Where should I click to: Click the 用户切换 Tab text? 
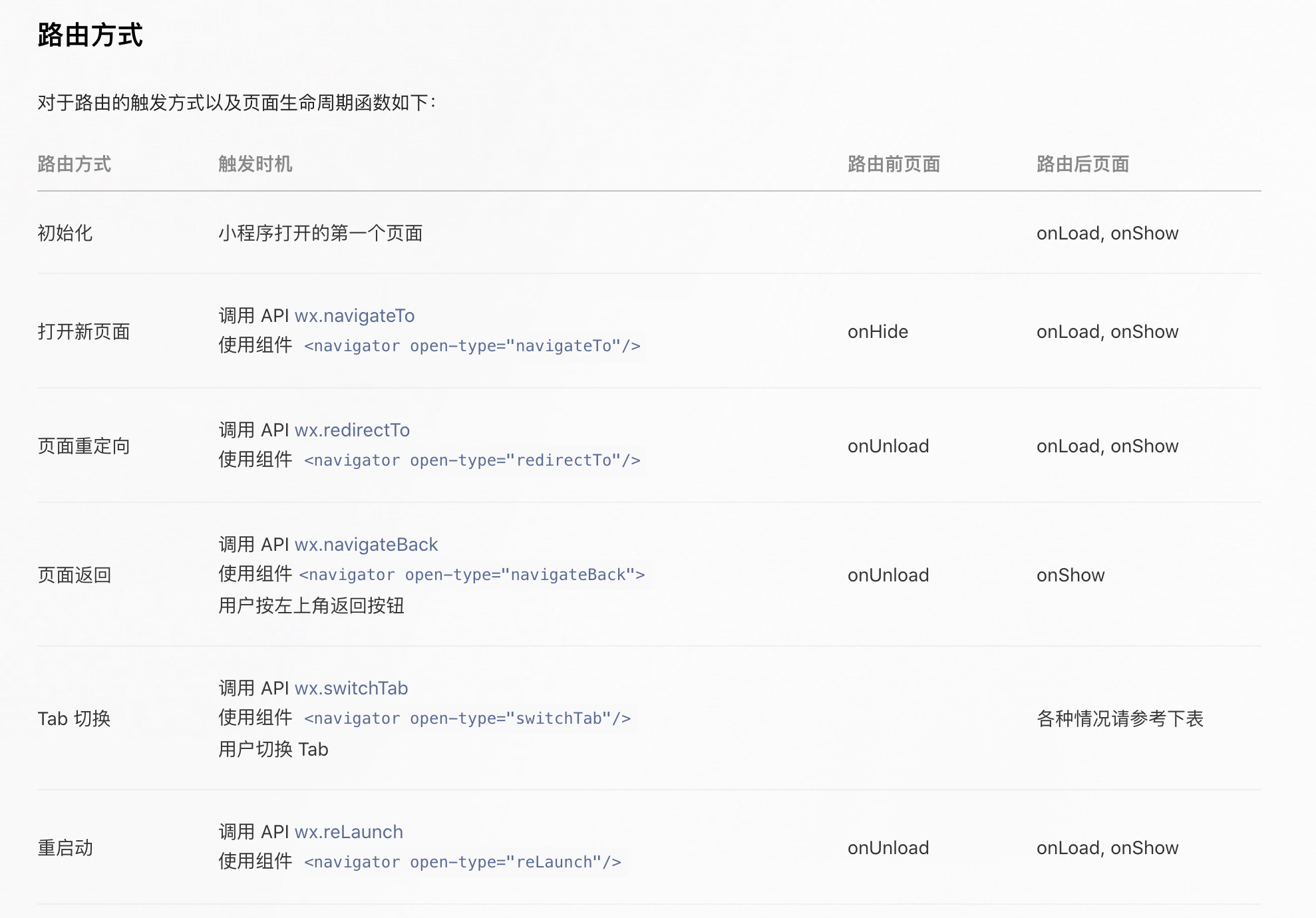click(273, 750)
